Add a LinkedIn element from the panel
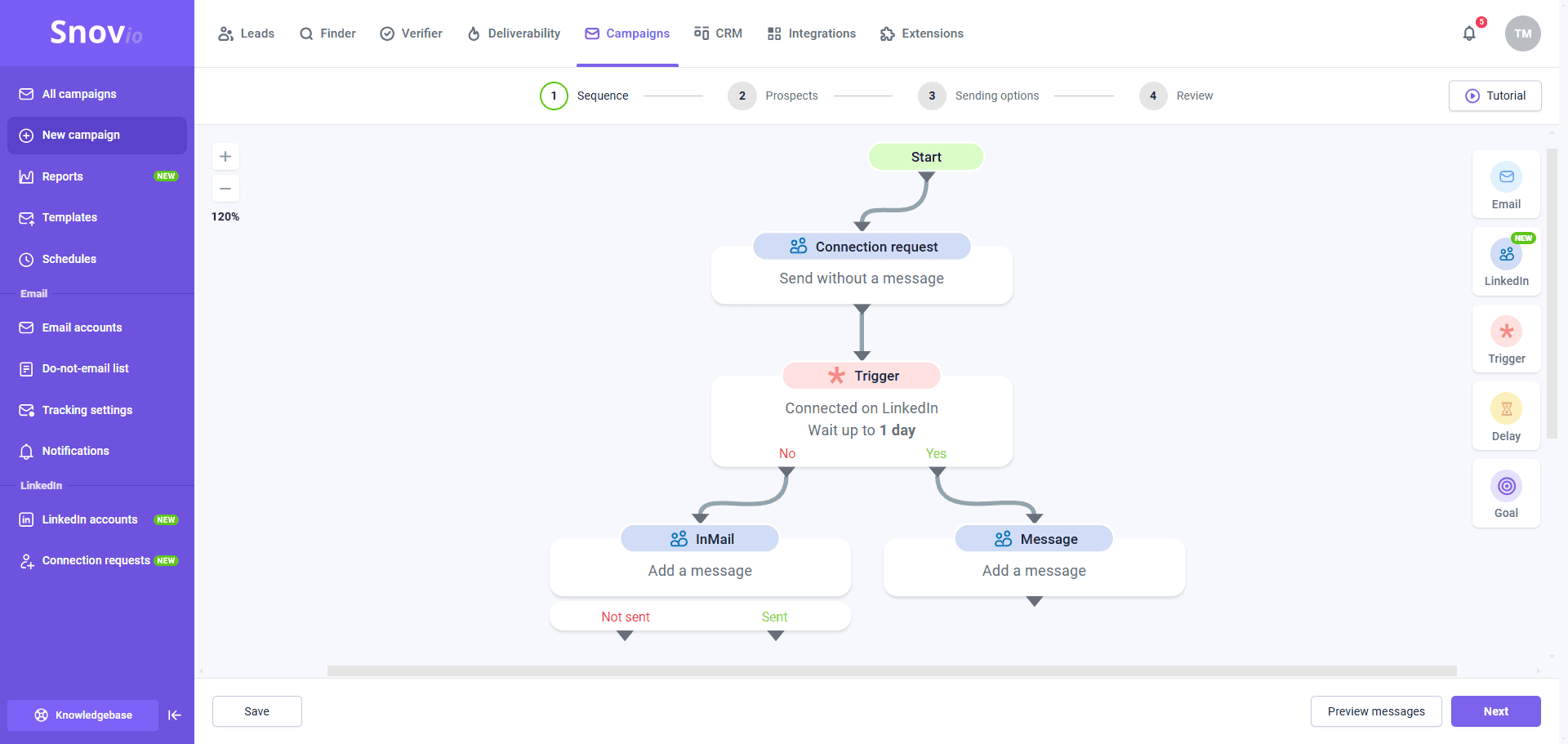 [1506, 261]
